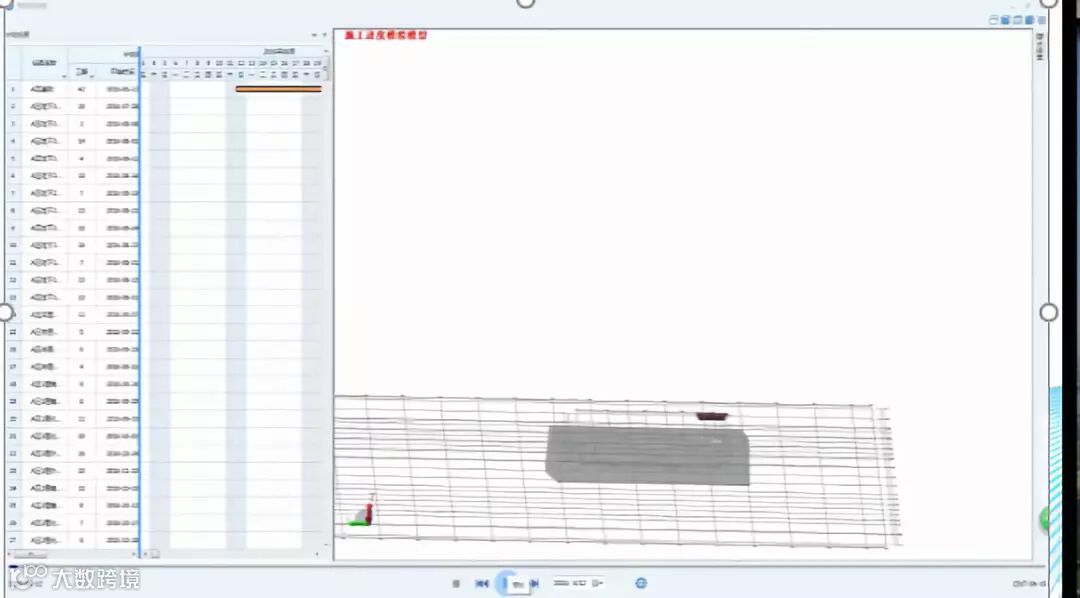Screen dimensions: 1080x598
Task: Click the fifth view-layout icon at top right
Action: [x=1041, y=20]
